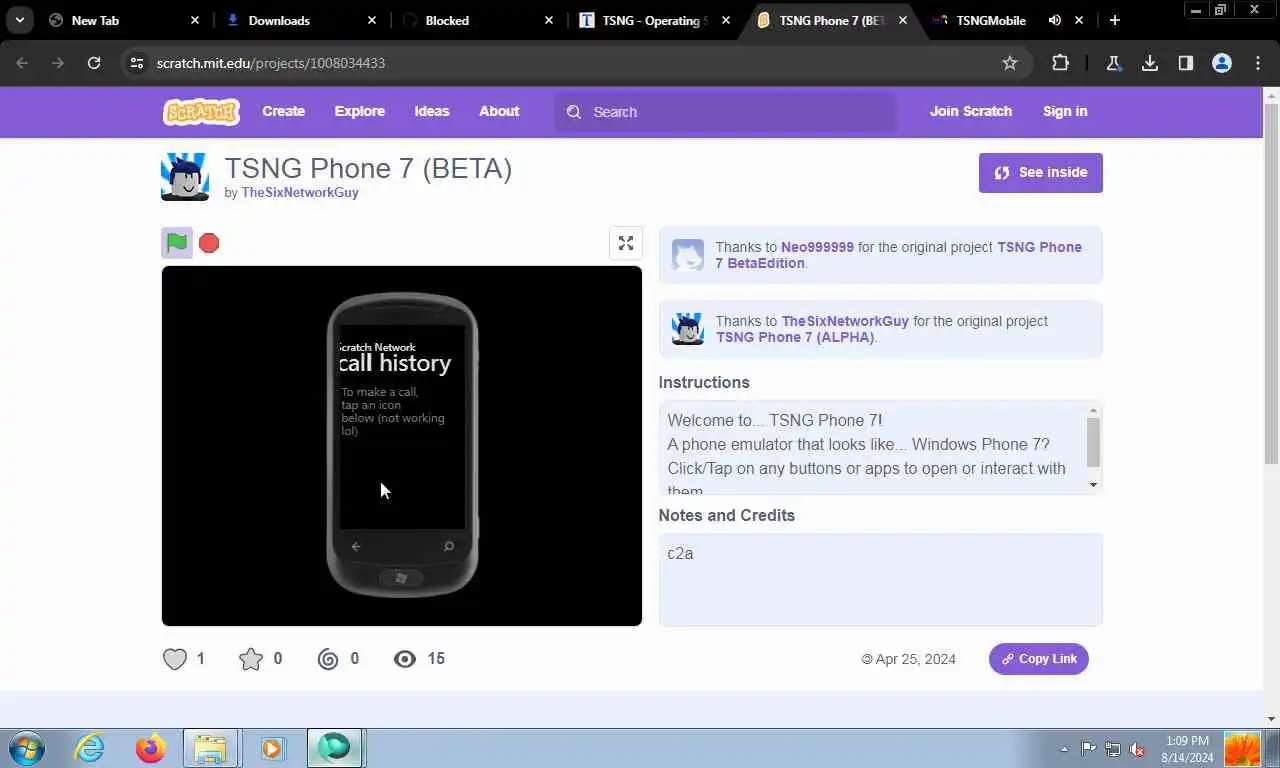The height and width of the screenshot is (768, 1280).
Task: Enter fullscreen mode for the project player
Action: 626,243
